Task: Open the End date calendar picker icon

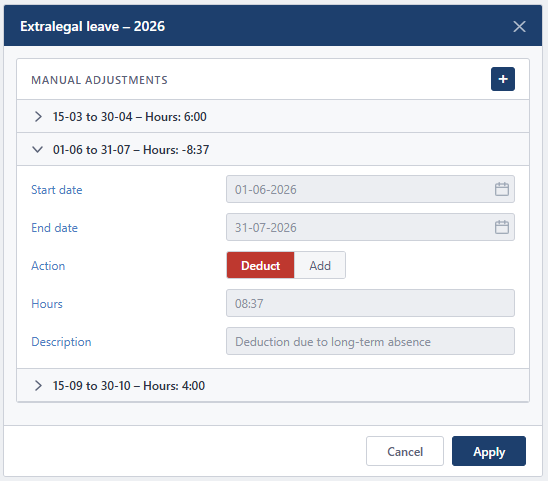Action: (x=502, y=227)
